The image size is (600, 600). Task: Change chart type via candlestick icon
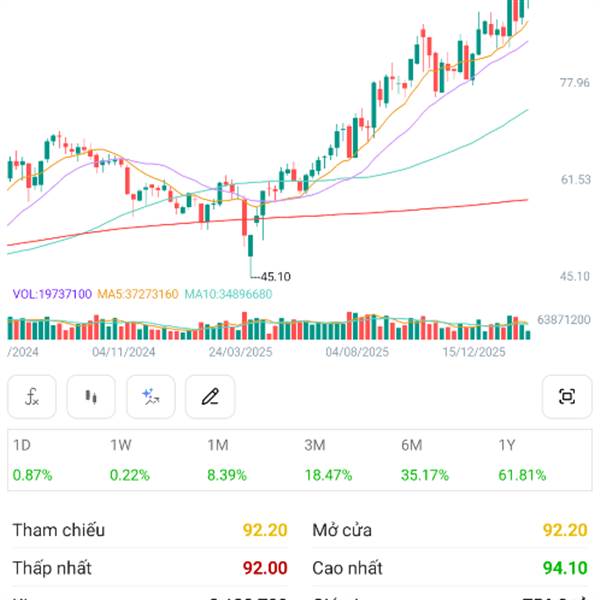pyautogui.click(x=92, y=397)
